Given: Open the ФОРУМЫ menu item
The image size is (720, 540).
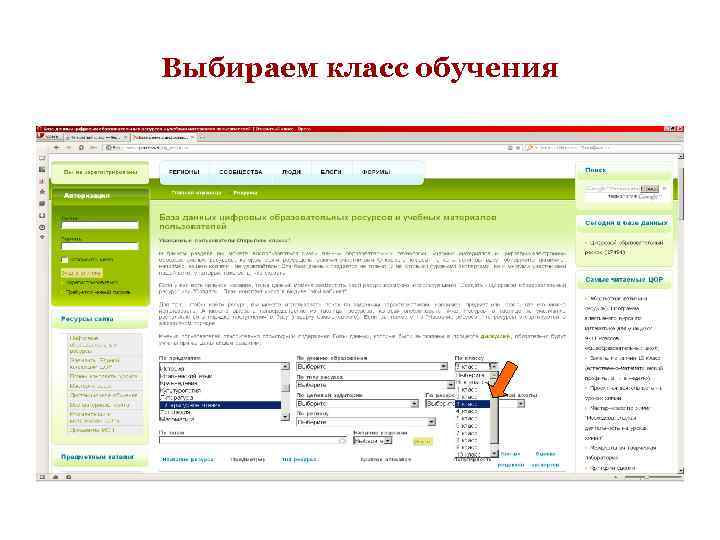Looking at the screenshot, I should click(x=376, y=172).
